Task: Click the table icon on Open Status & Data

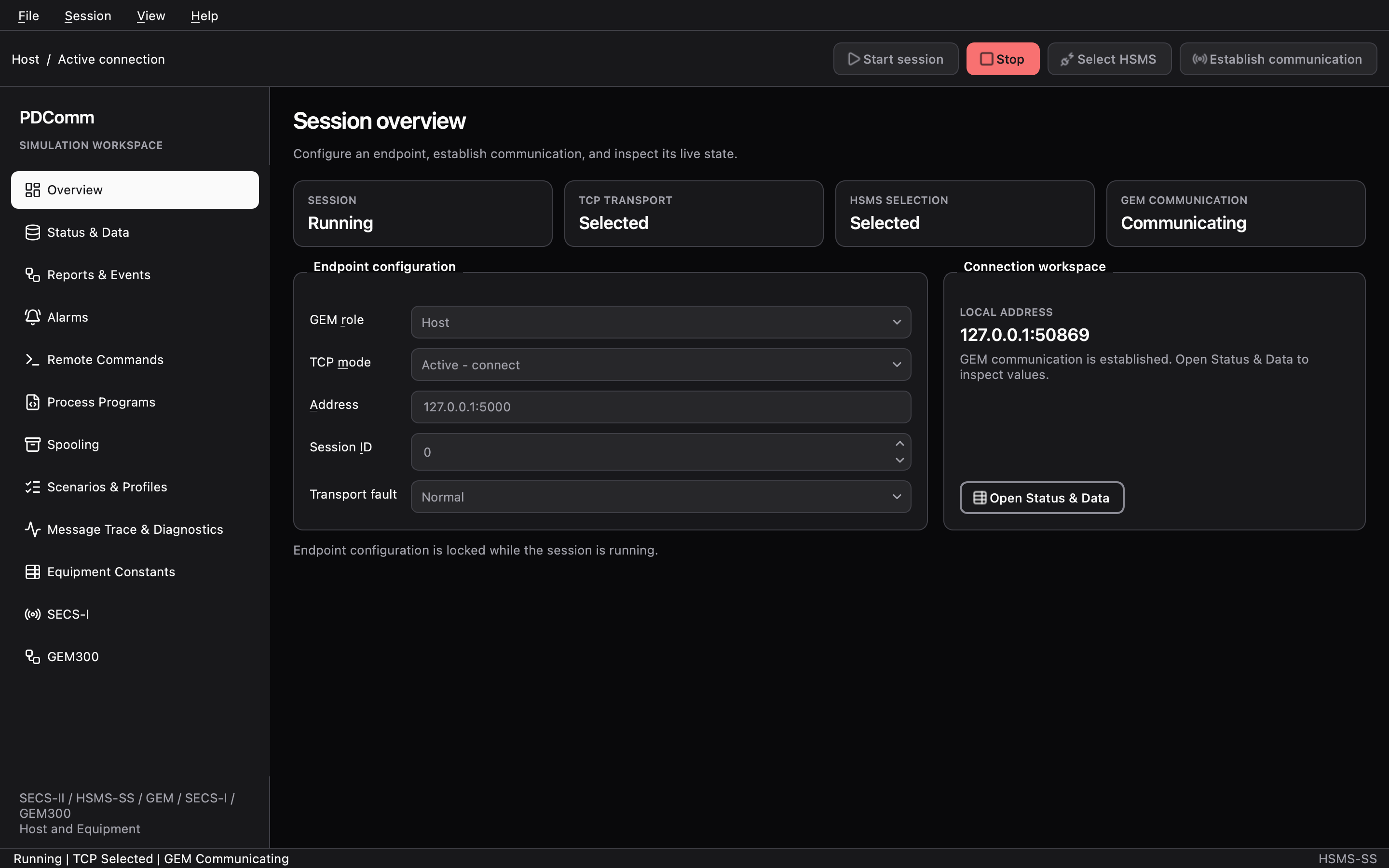Action: [x=980, y=498]
